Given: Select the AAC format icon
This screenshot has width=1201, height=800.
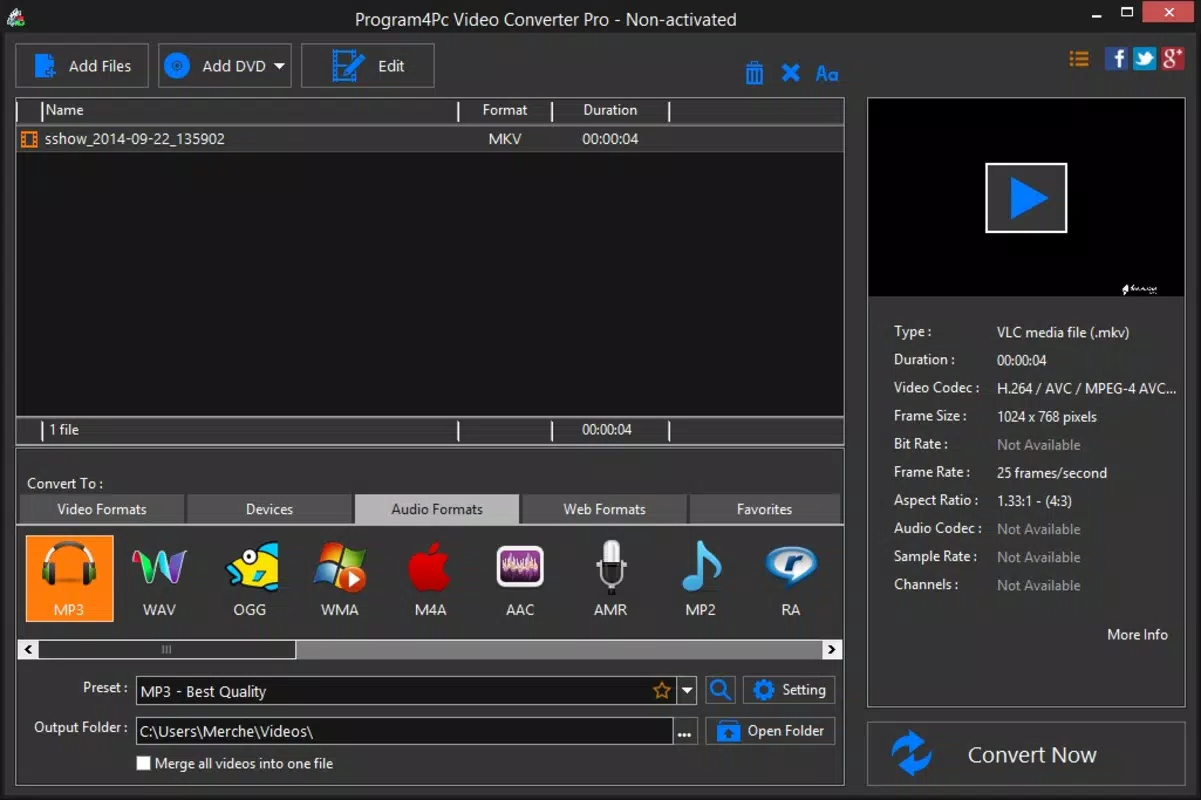Looking at the screenshot, I should point(520,578).
